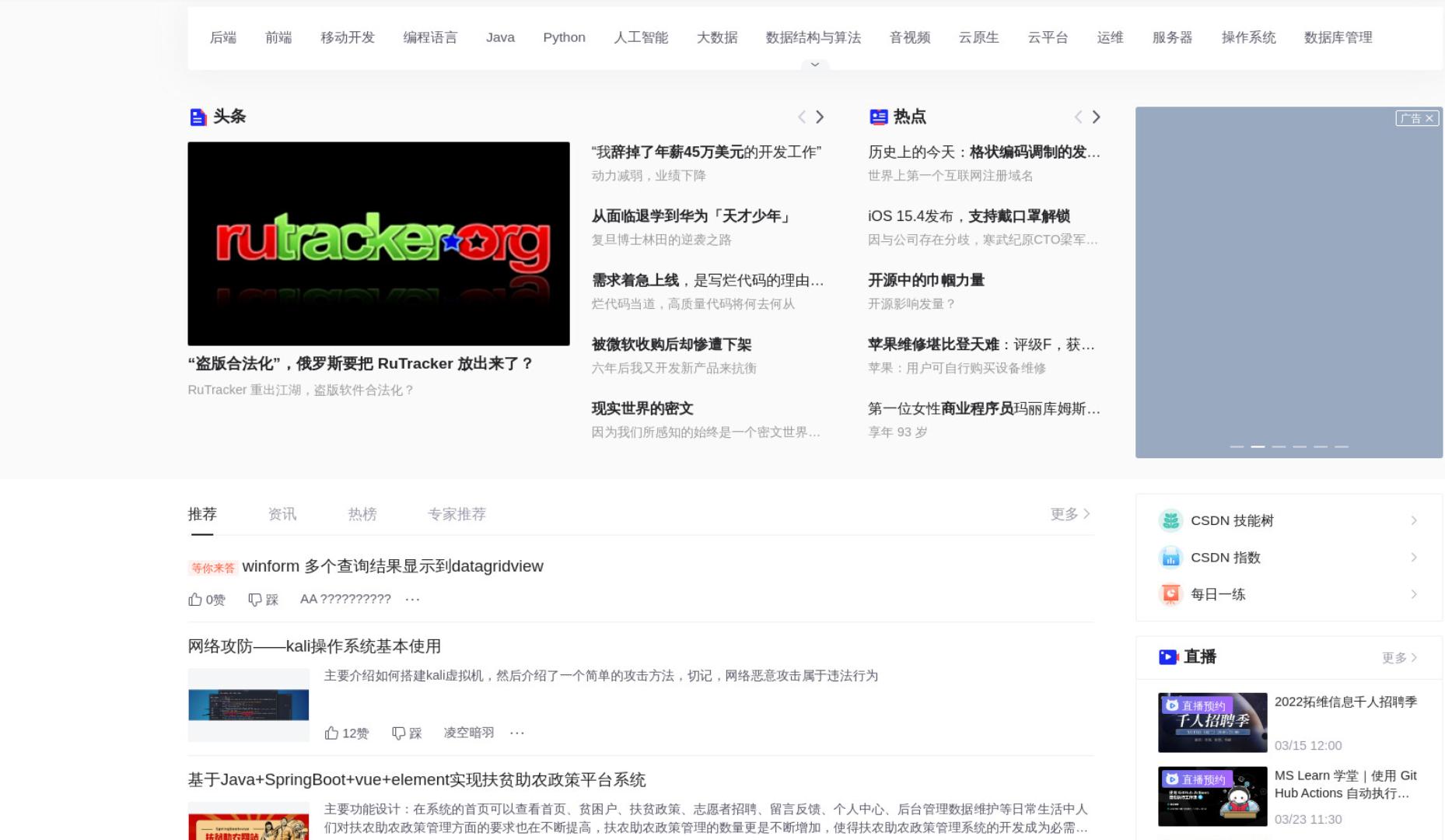Open 更多 in the recommendation tabs
The width and height of the screenshot is (1445, 840).
(x=1071, y=514)
